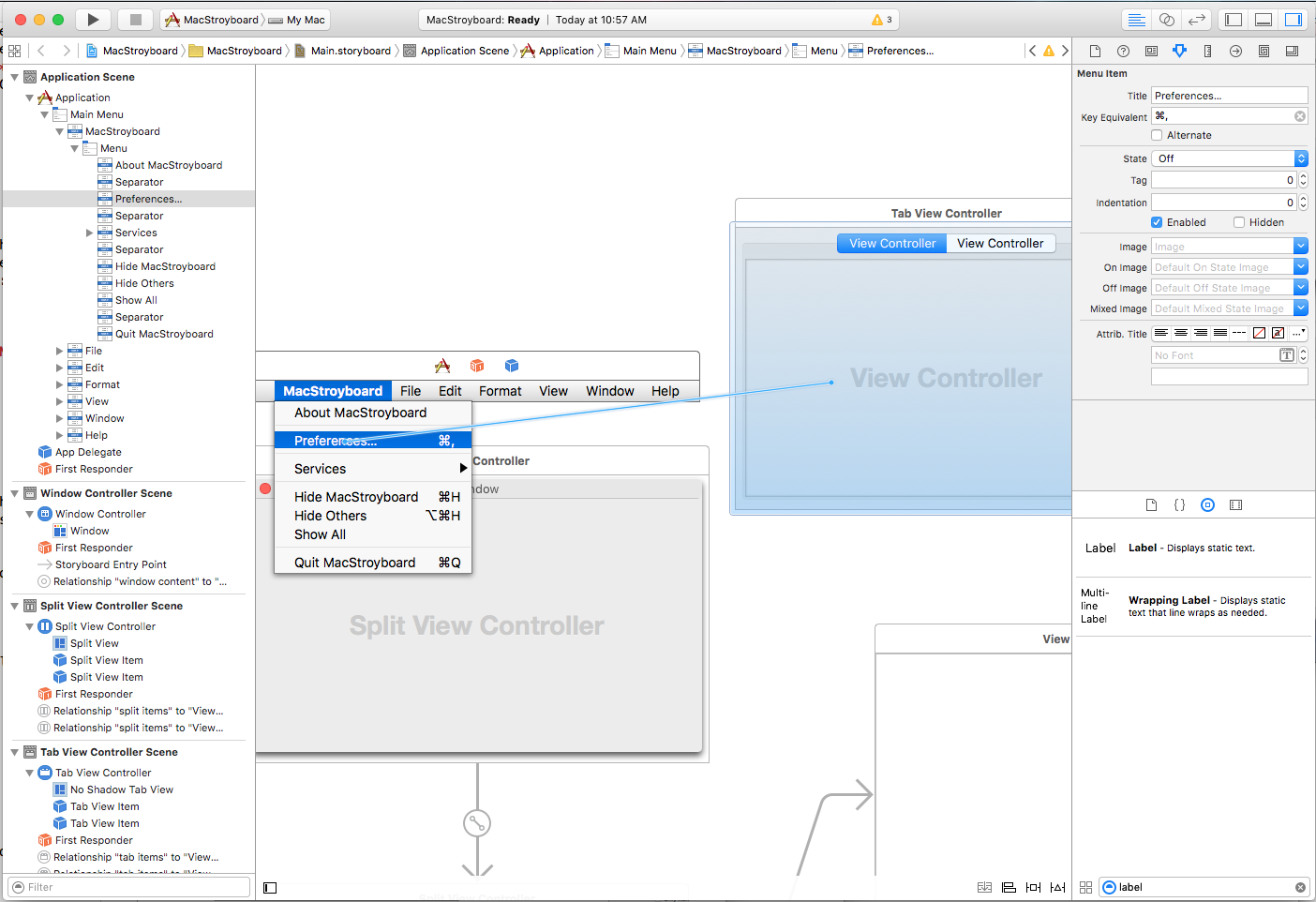Open the Image combo box arrow
The height and width of the screenshot is (902, 1316).
[x=1301, y=246]
